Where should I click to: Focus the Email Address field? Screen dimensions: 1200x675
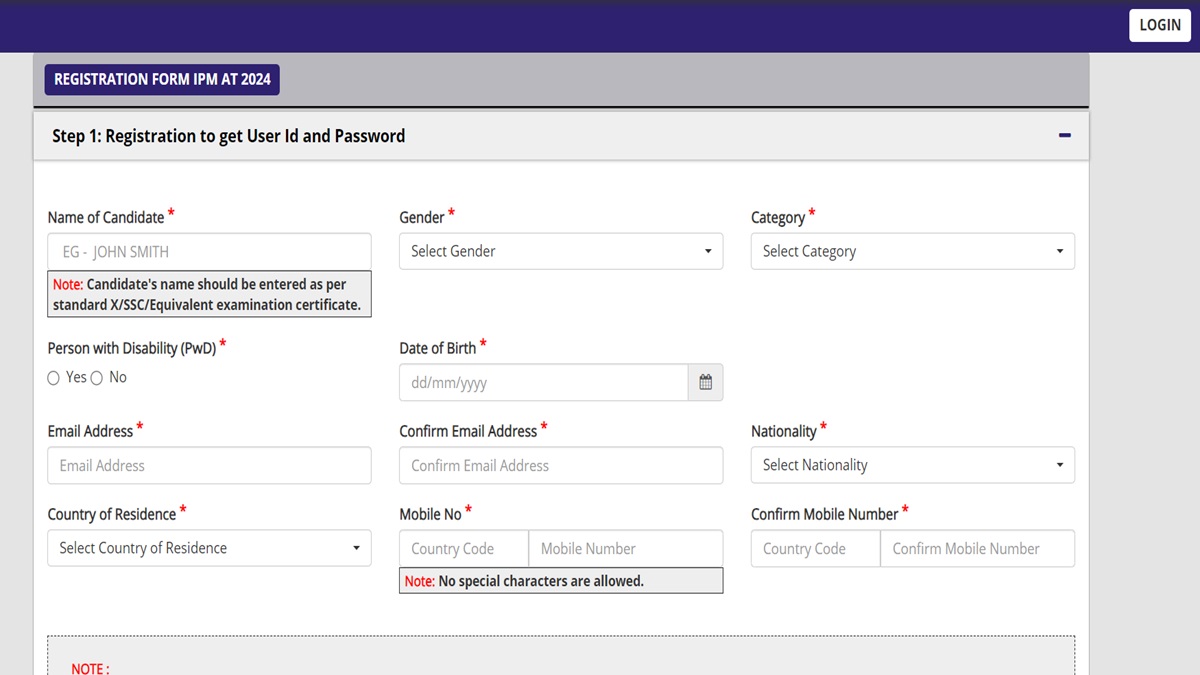(209, 465)
